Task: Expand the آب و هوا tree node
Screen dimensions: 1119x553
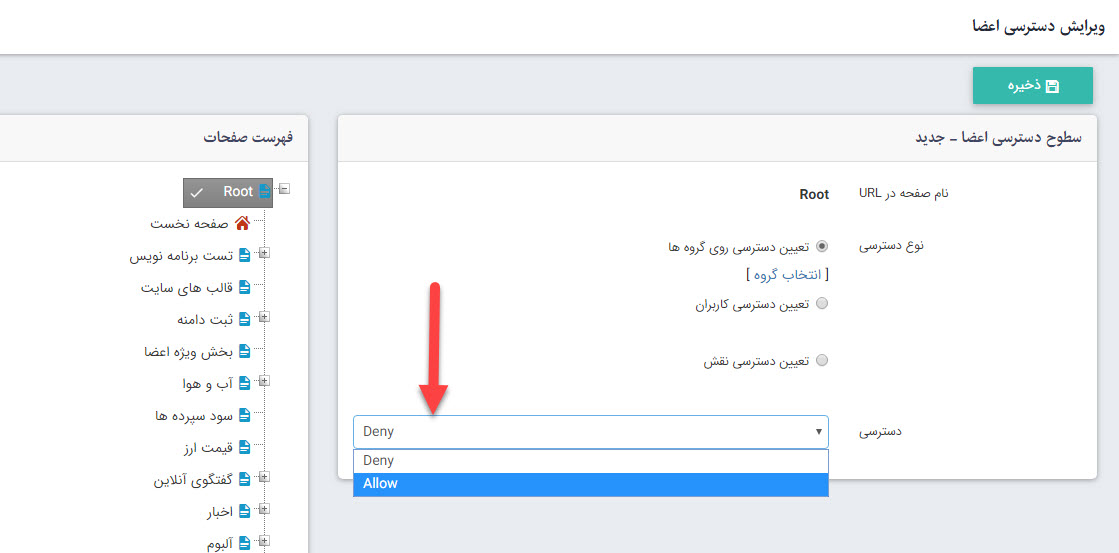Action: [264, 381]
